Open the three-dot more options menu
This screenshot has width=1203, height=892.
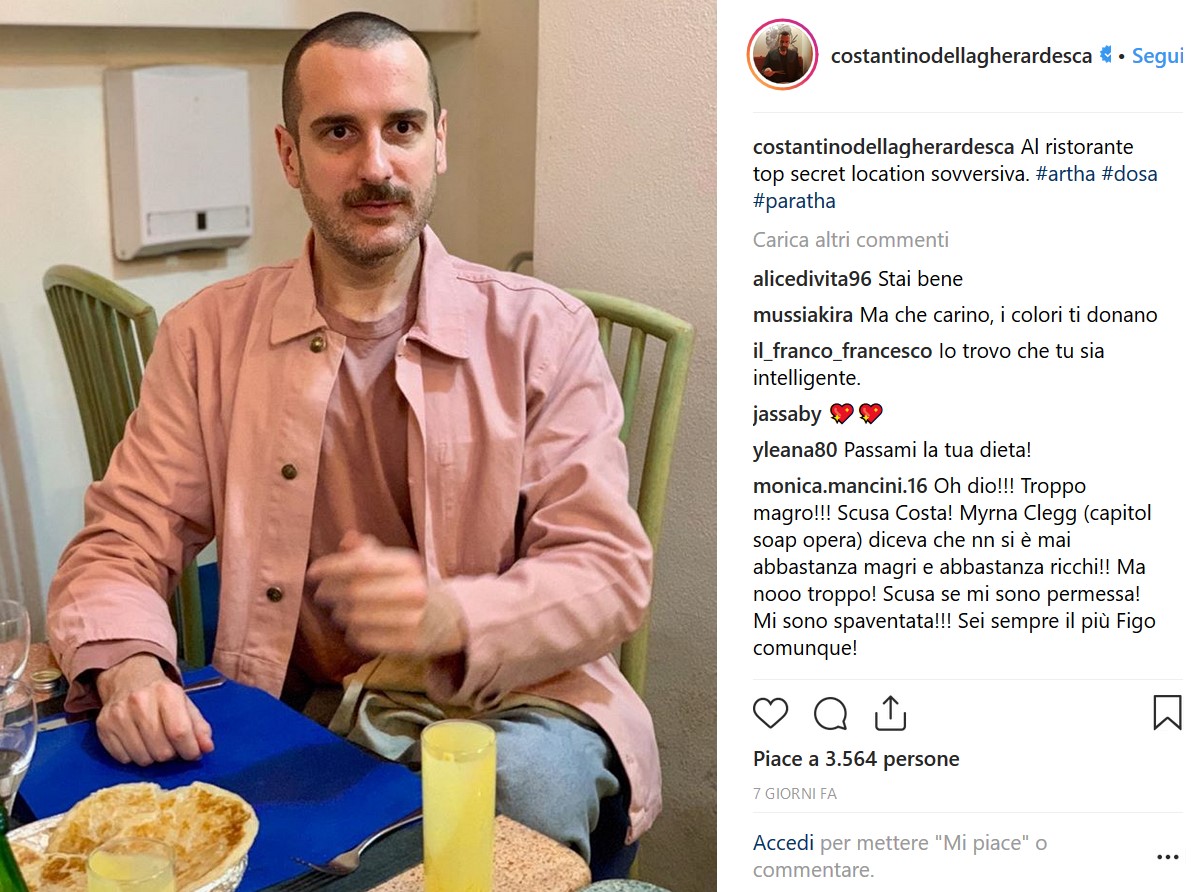pos(1167,857)
